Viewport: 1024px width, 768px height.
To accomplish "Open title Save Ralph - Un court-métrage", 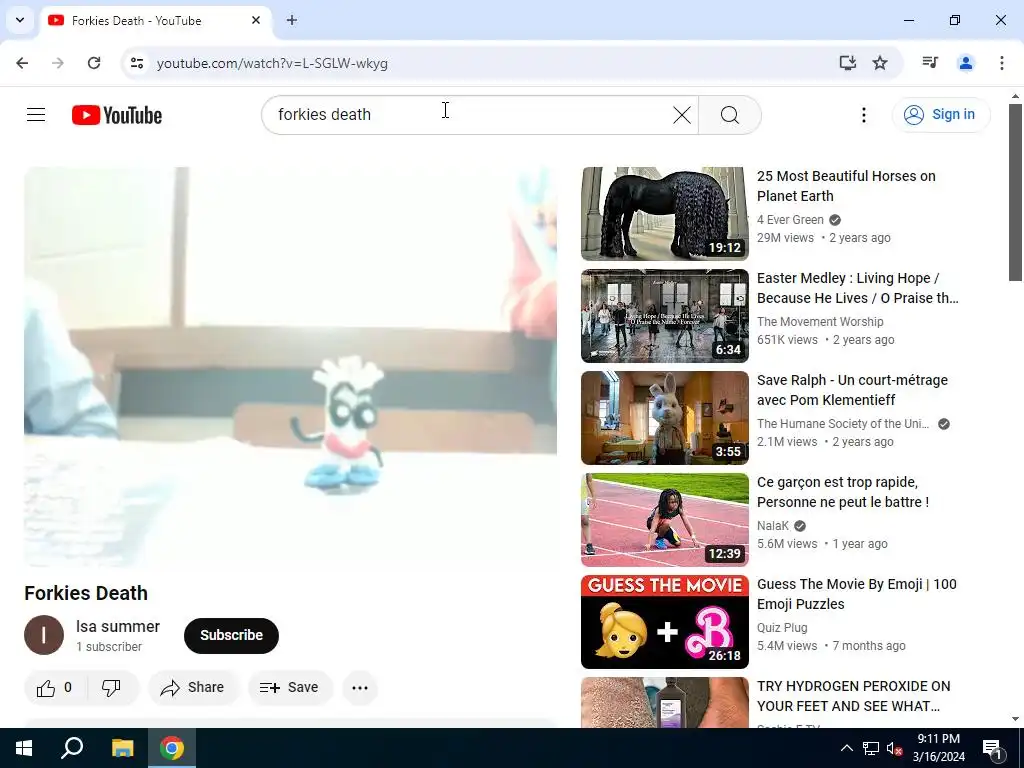I will tap(852, 390).
